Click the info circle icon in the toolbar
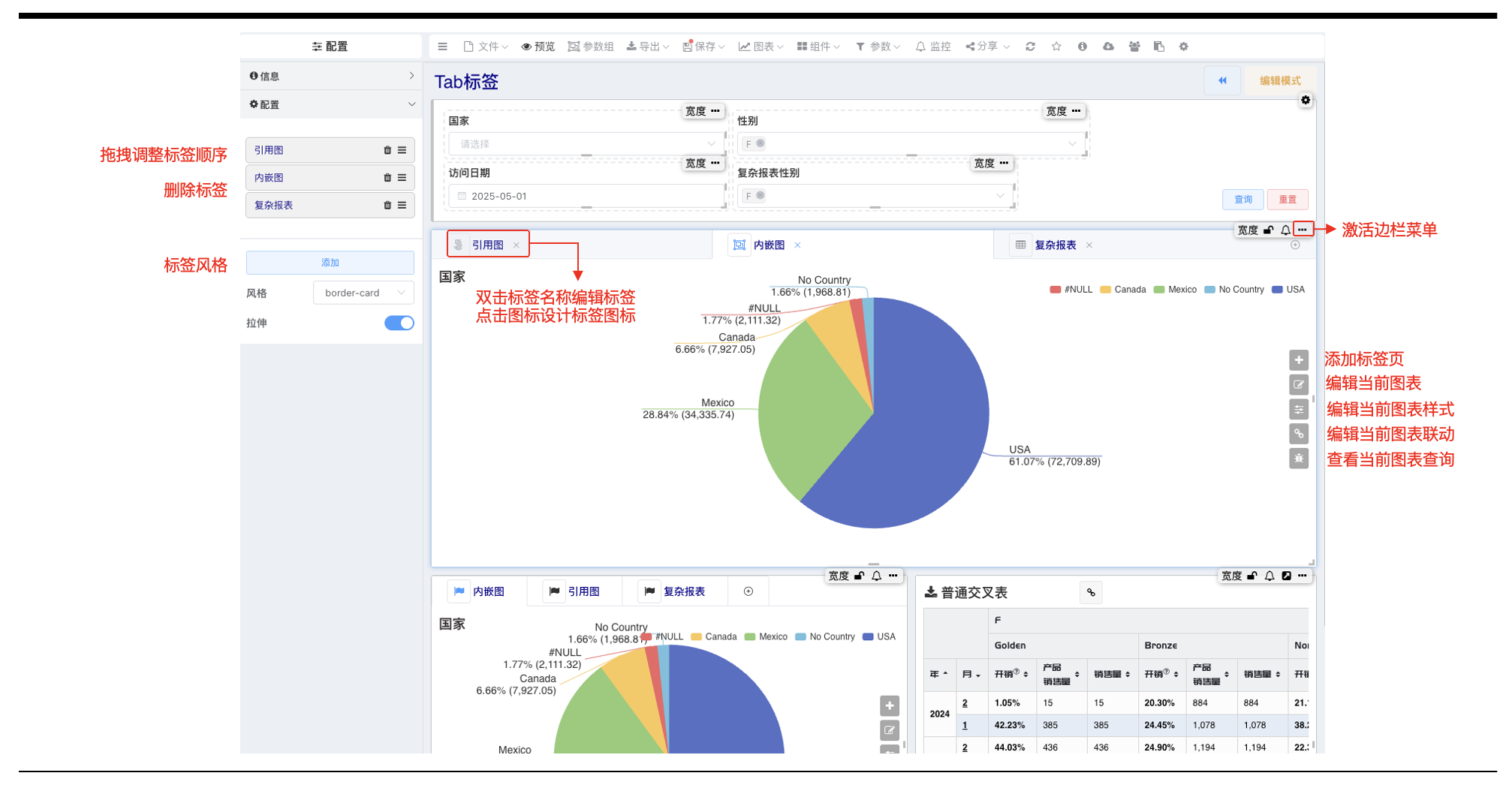Viewport: 1512px width, 788px height. pos(1083,47)
